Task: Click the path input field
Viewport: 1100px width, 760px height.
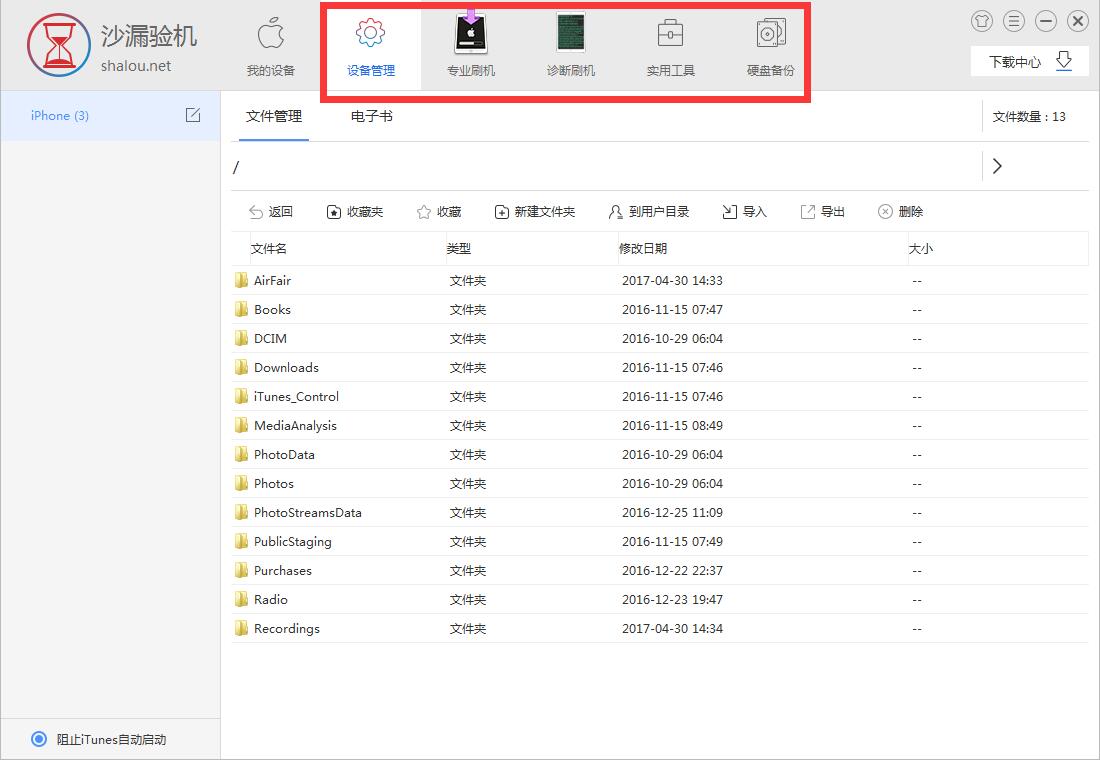Action: tap(606, 166)
